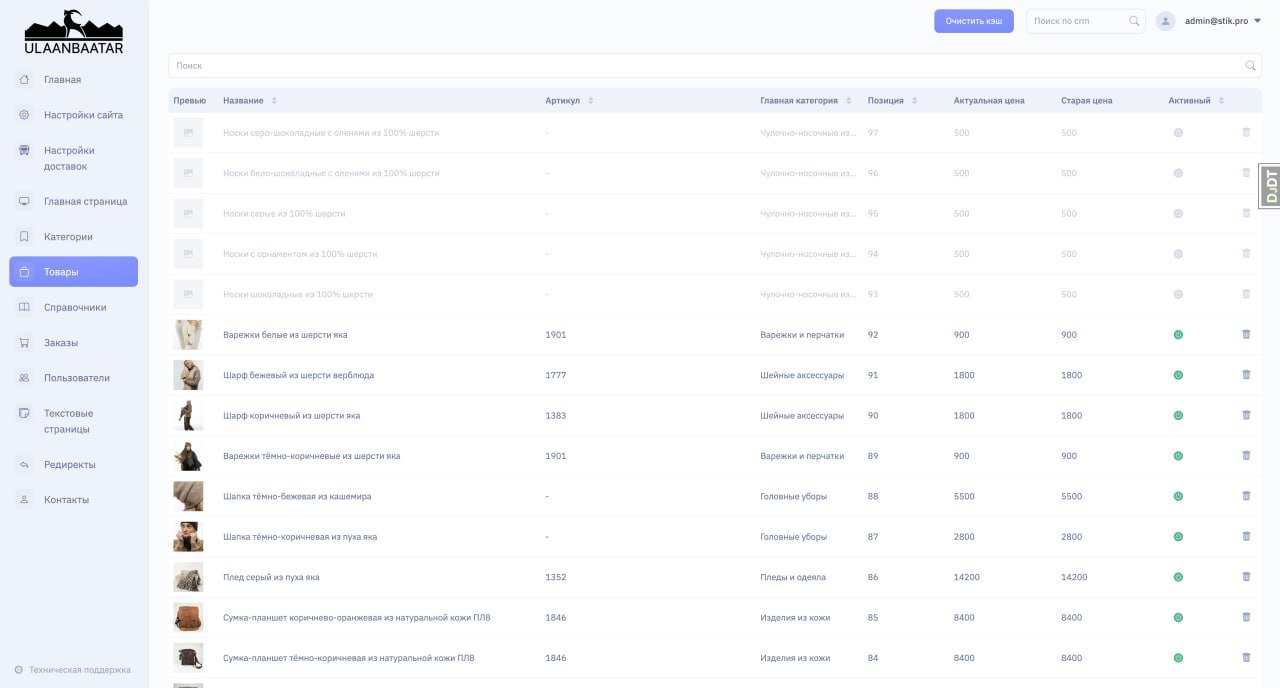
Task: Click the ULAANBAATAR logo
Action: pyautogui.click(x=74, y=32)
